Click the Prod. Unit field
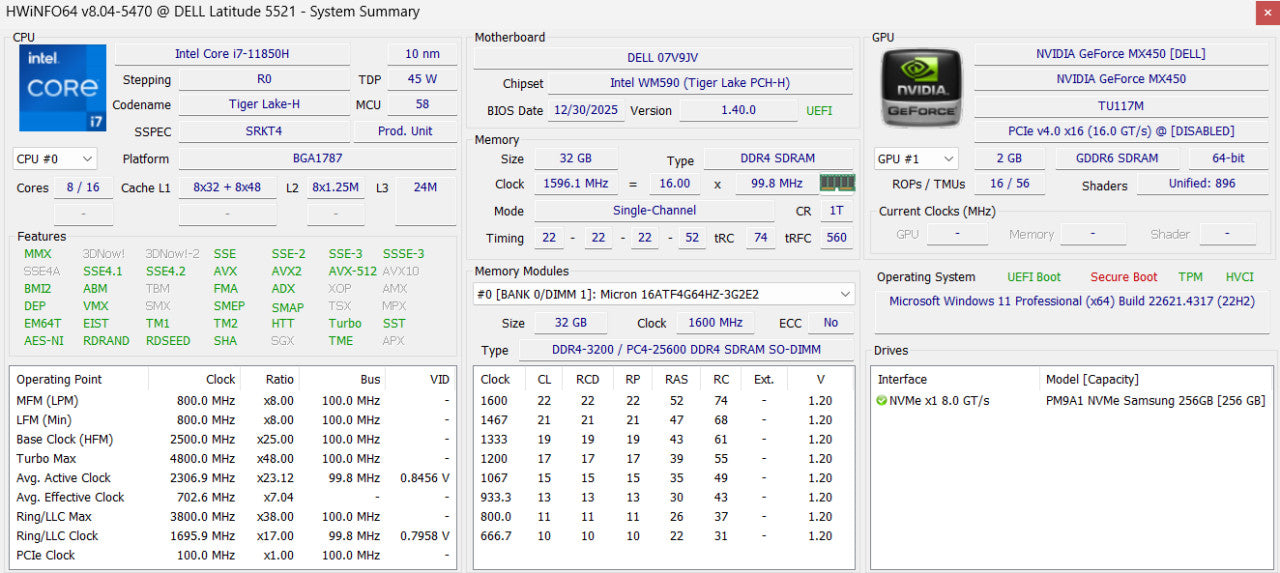The image size is (1280, 573). pyautogui.click(x=405, y=131)
